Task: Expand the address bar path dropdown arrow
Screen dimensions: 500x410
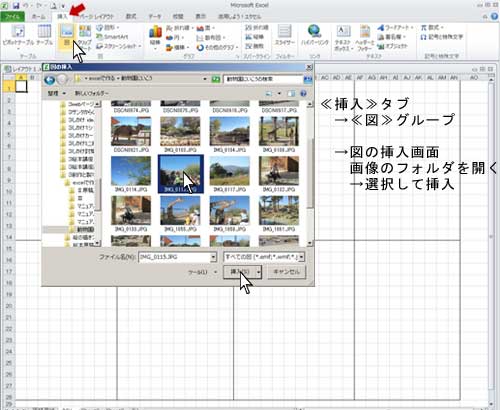Action: point(205,79)
